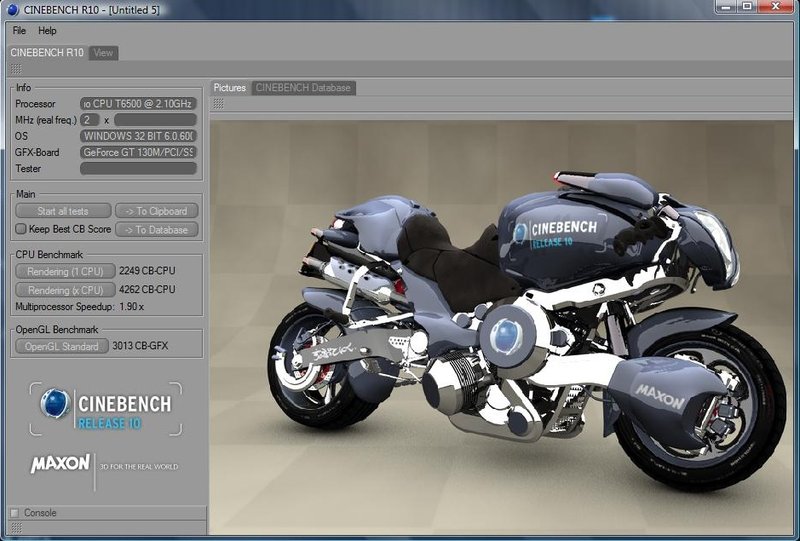
Task: Minimize the CINEBENCH window
Action: [727, 6]
